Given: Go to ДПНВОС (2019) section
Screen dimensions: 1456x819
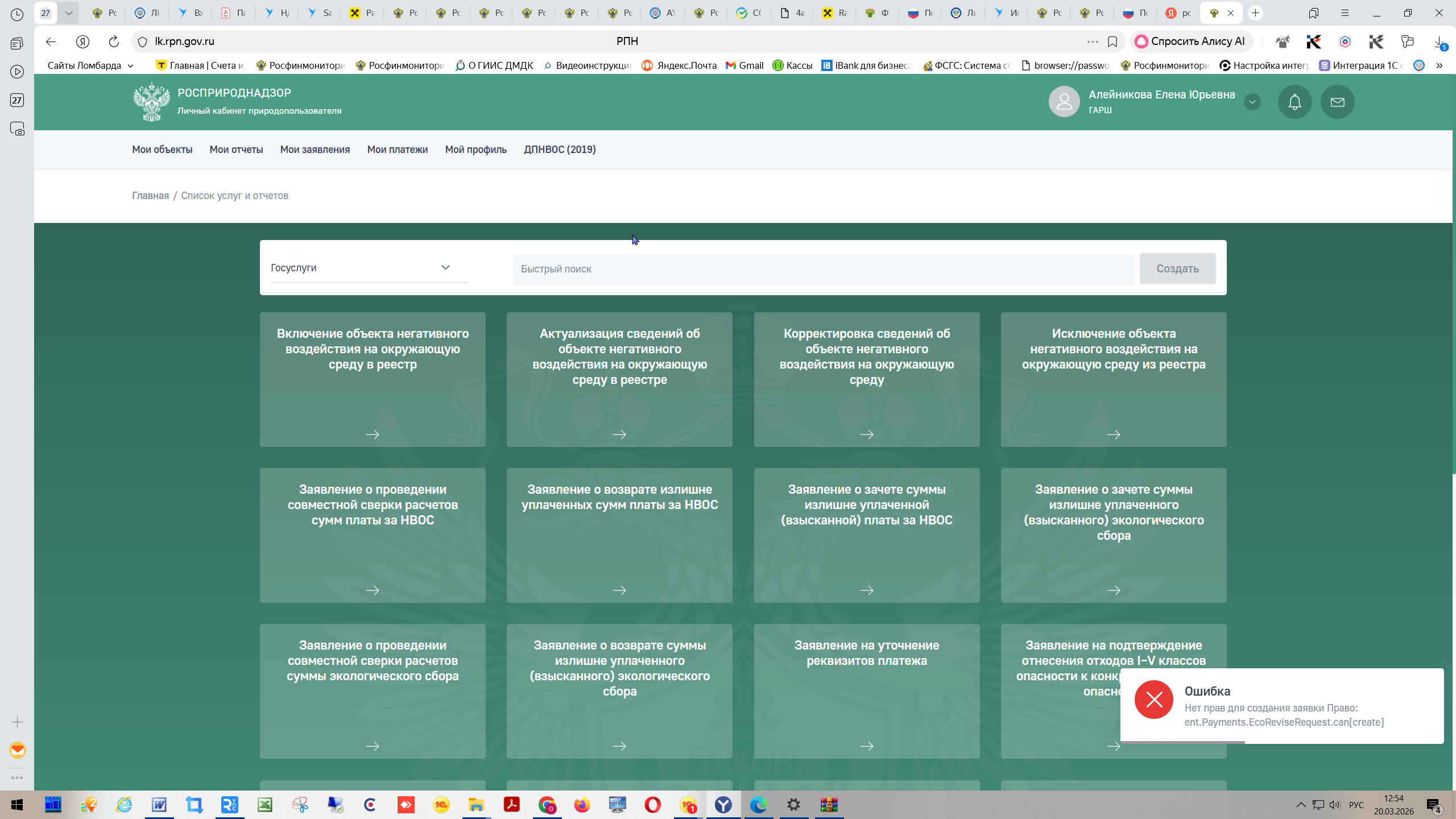Looking at the screenshot, I should 560,150.
